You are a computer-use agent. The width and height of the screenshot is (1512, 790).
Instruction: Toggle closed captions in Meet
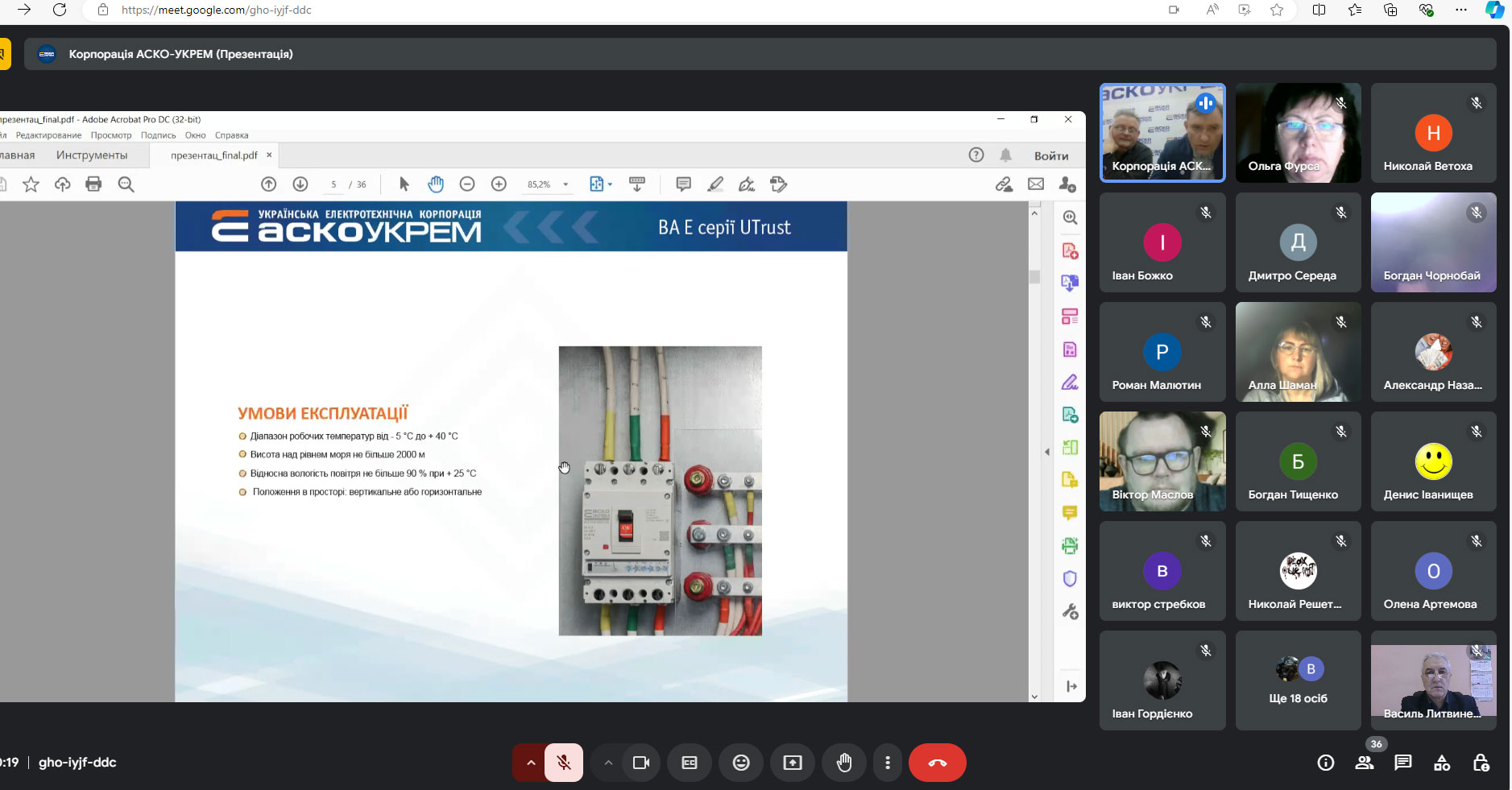[x=690, y=763]
